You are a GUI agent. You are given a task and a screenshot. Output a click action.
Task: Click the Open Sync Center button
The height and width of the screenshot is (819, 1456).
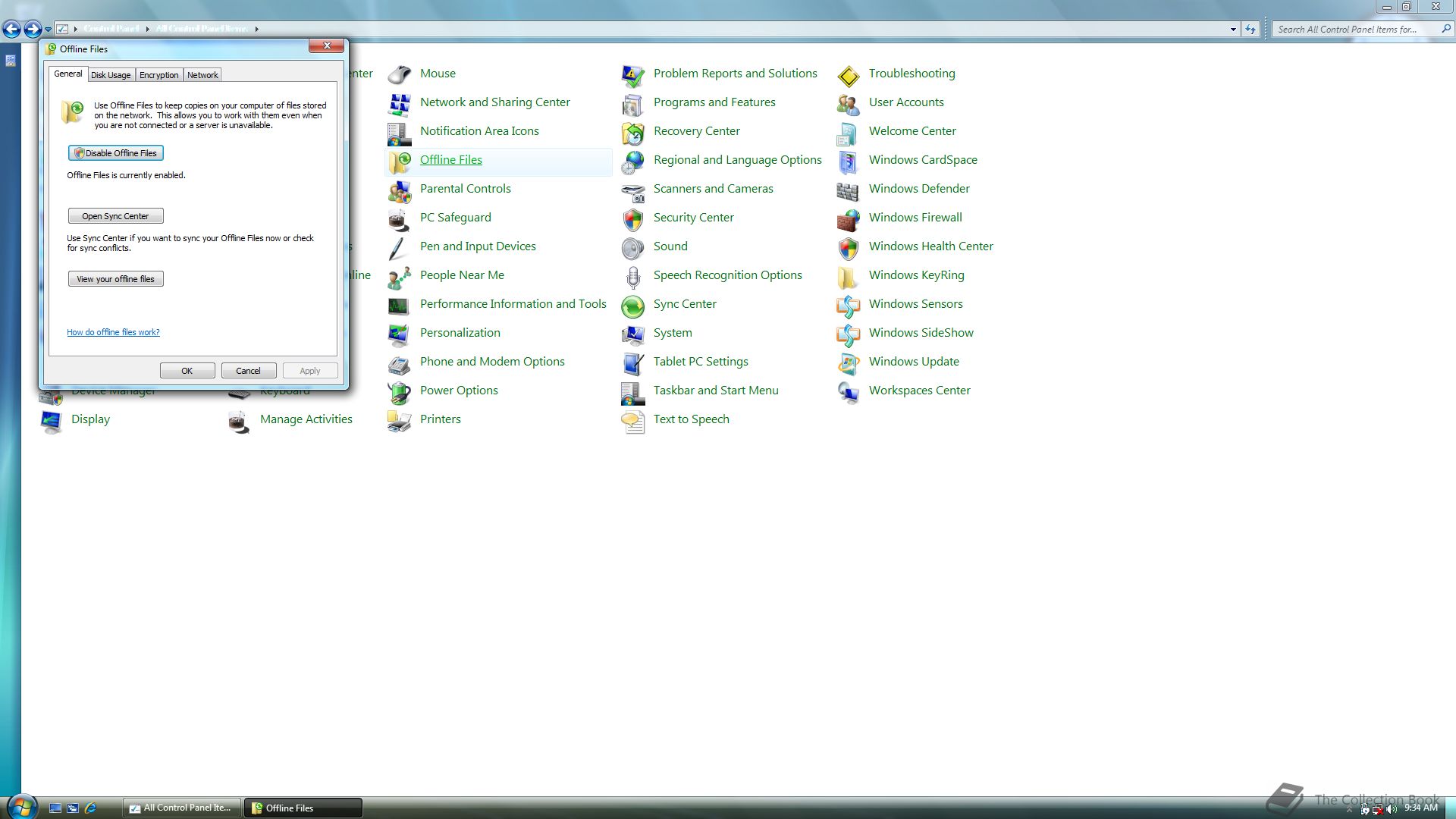pyautogui.click(x=116, y=216)
